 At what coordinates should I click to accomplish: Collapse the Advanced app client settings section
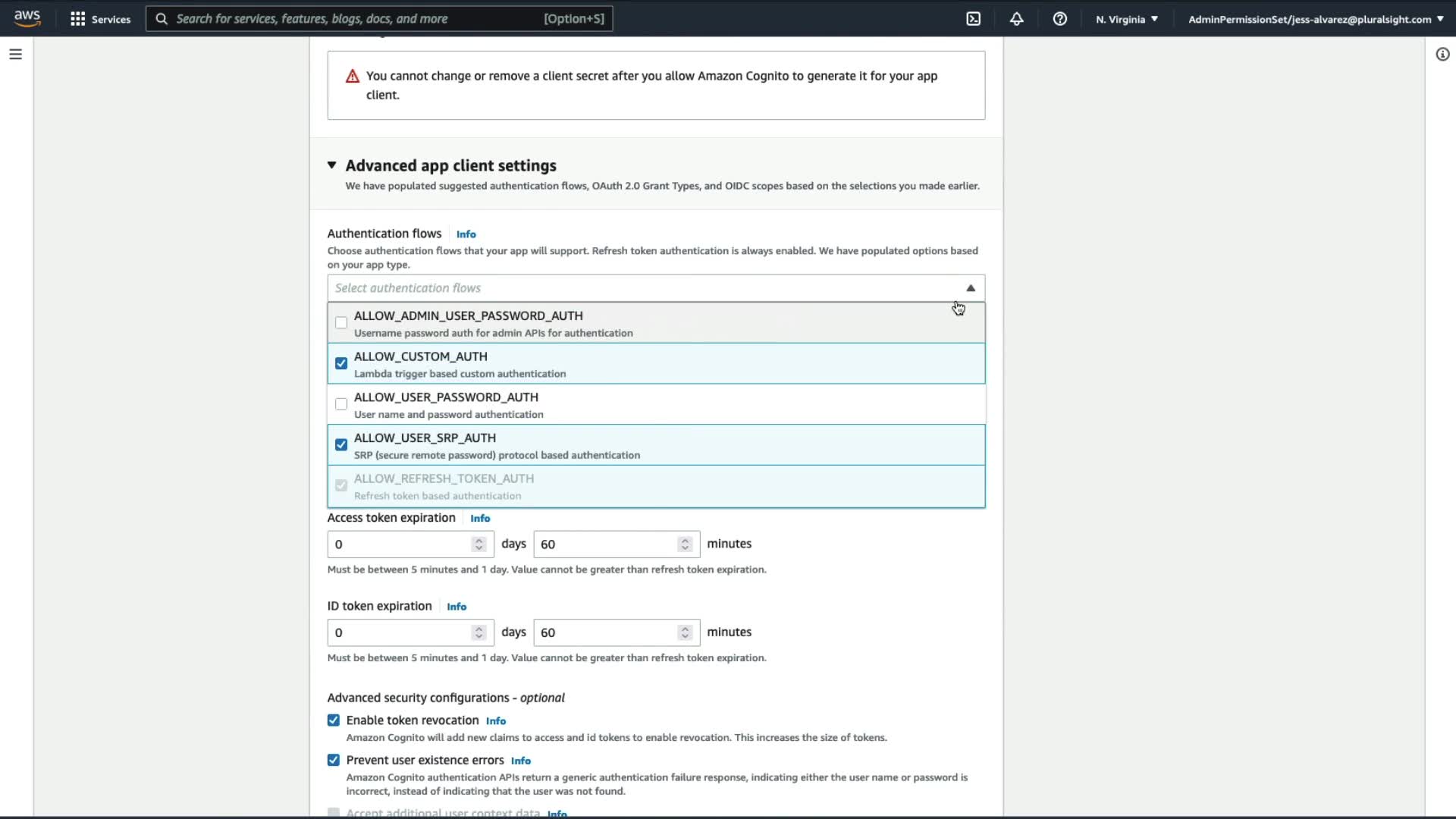[332, 165]
